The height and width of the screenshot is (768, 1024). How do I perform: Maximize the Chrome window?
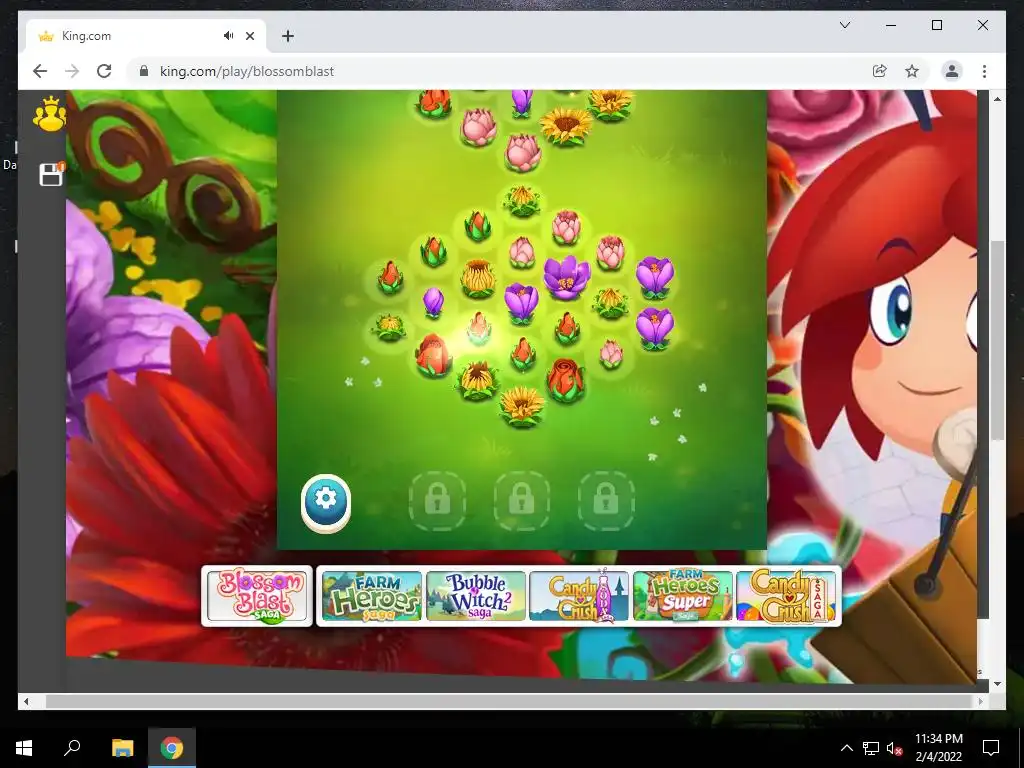pos(936,25)
